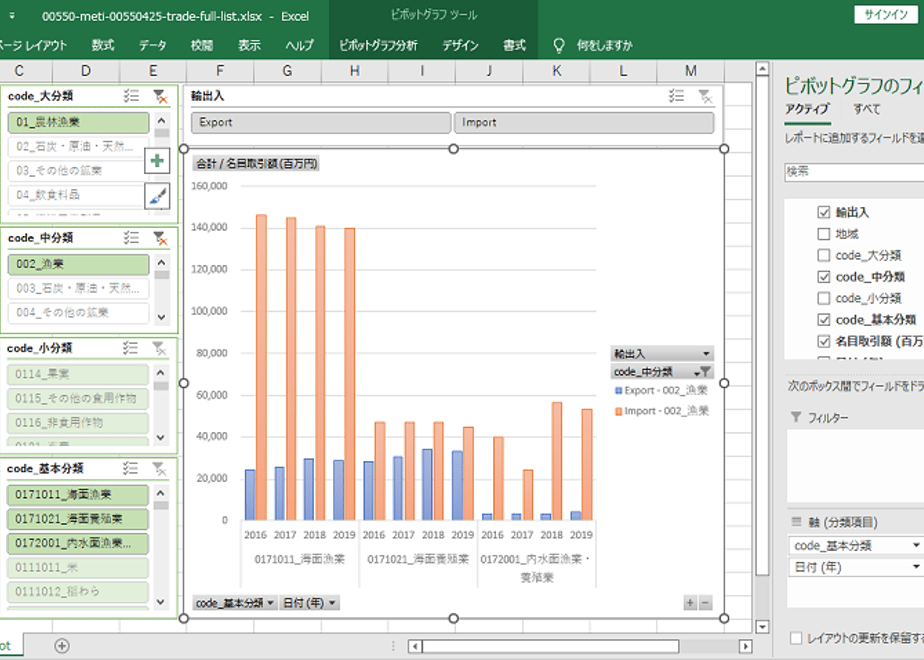Select Export slicer button
This screenshot has width=924, height=660.
(321, 122)
